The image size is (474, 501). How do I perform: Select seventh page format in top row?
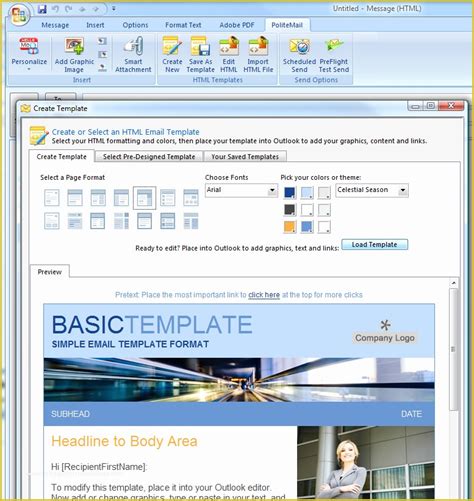coord(191,197)
